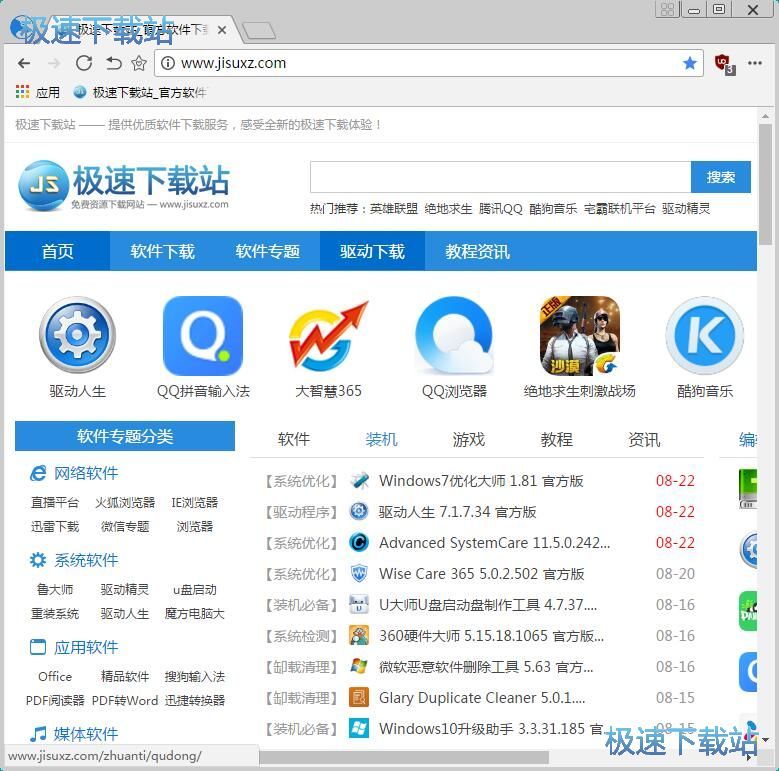Image resolution: width=779 pixels, height=771 pixels.
Task: Switch to the 教程 list tab
Action: pyautogui.click(x=556, y=439)
